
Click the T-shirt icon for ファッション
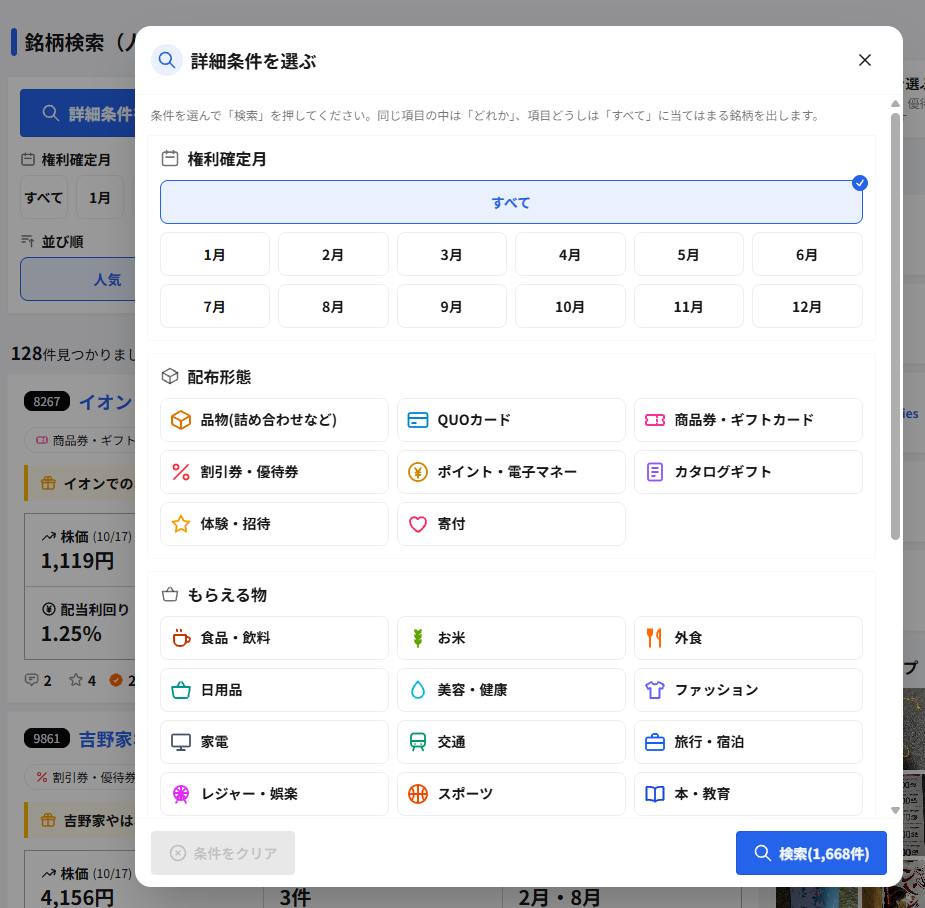(x=655, y=690)
